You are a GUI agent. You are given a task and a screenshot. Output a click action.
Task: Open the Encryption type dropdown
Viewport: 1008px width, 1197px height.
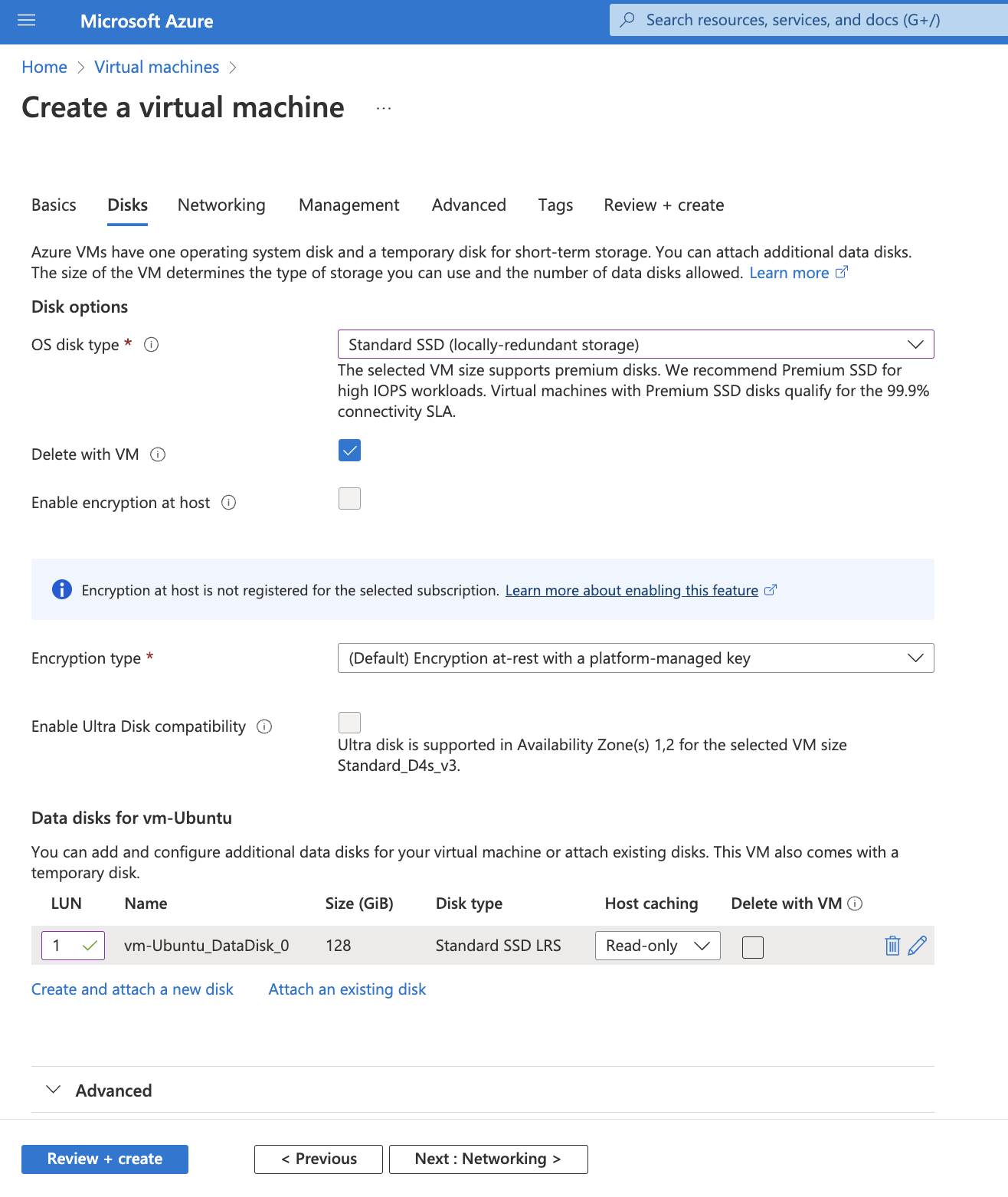coord(636,658)
